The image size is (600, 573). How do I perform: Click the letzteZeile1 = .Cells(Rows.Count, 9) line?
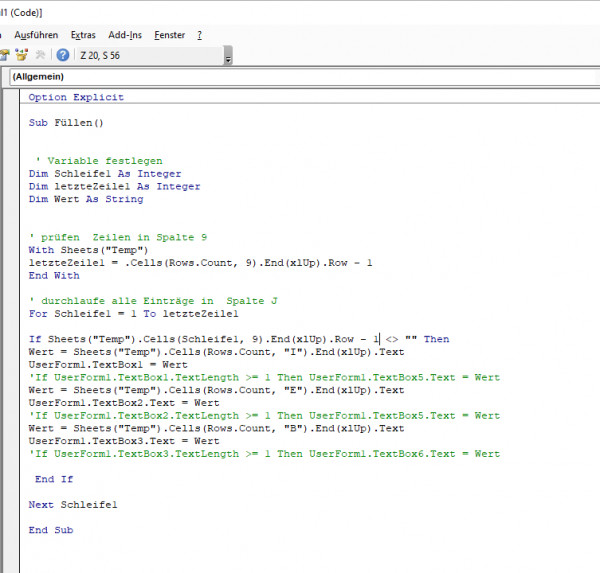tap(200, 263)
